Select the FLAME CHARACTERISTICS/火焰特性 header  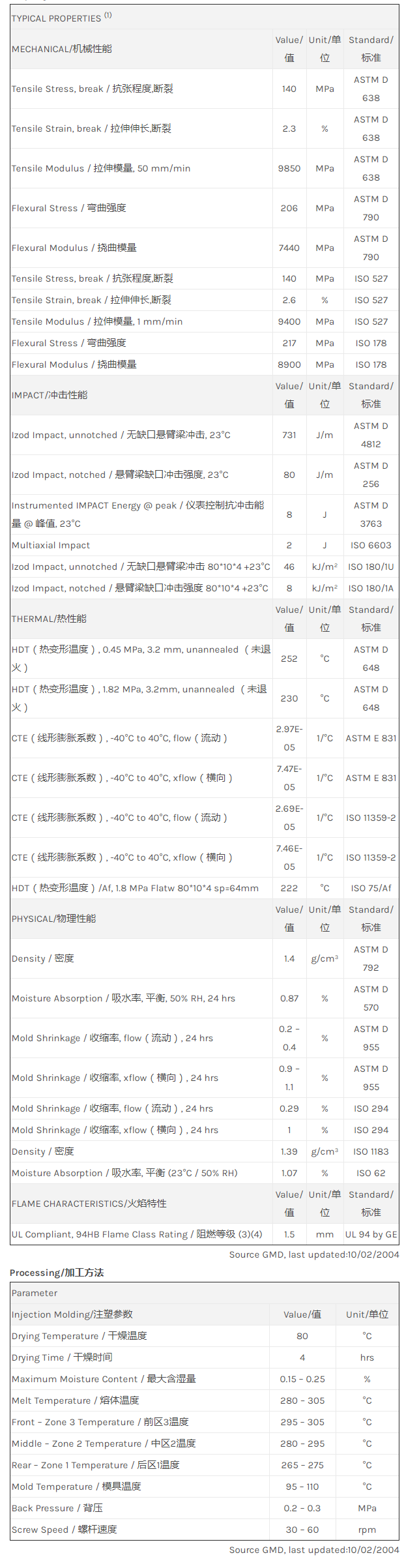tap(89, 1204)
